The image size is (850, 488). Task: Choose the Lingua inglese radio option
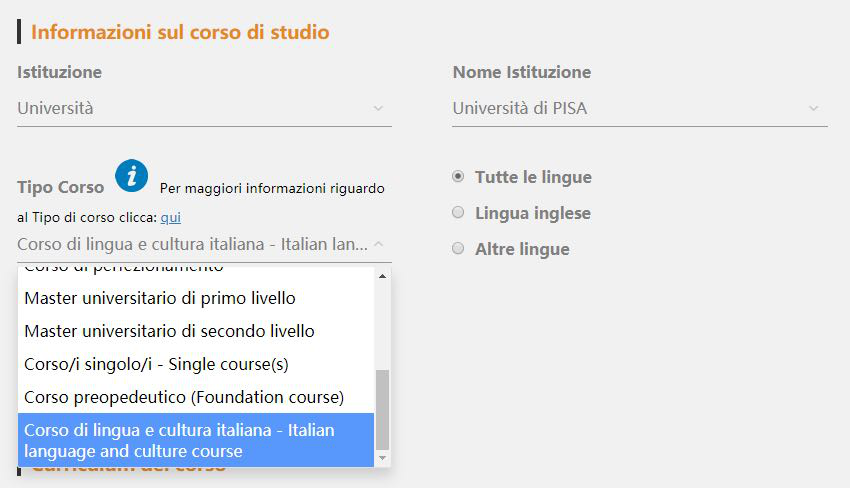pos(458,213)
